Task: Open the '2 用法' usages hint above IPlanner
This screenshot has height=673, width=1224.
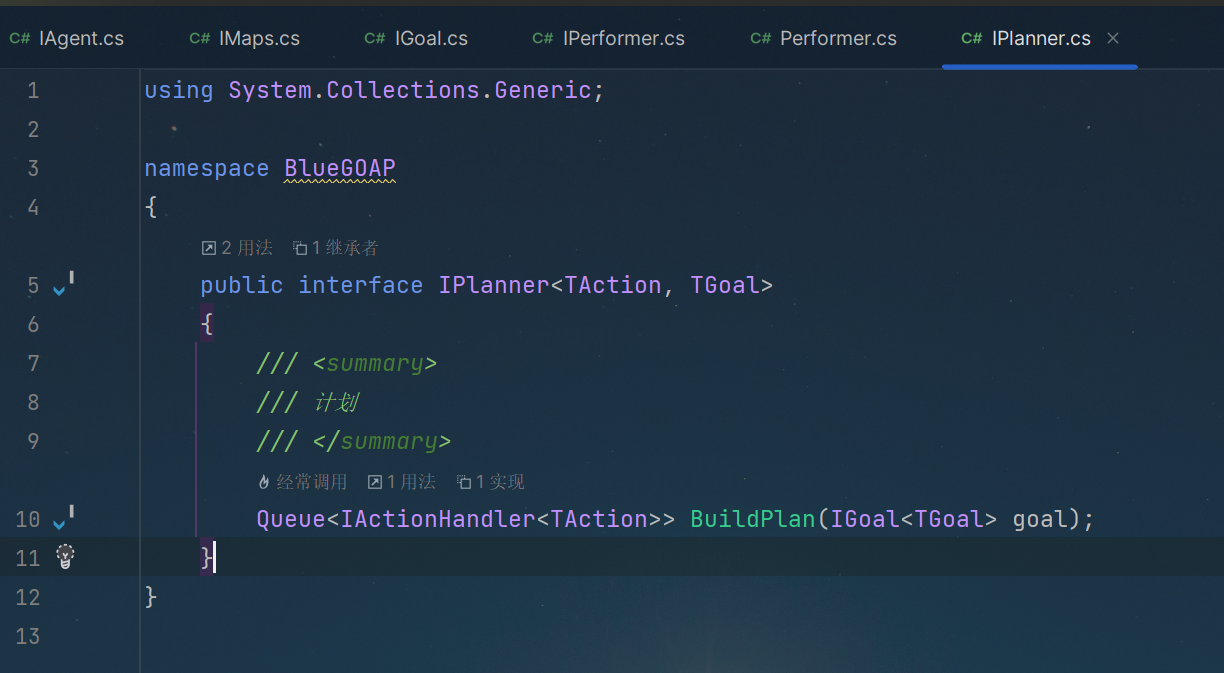Action: (x=237, y=248)
